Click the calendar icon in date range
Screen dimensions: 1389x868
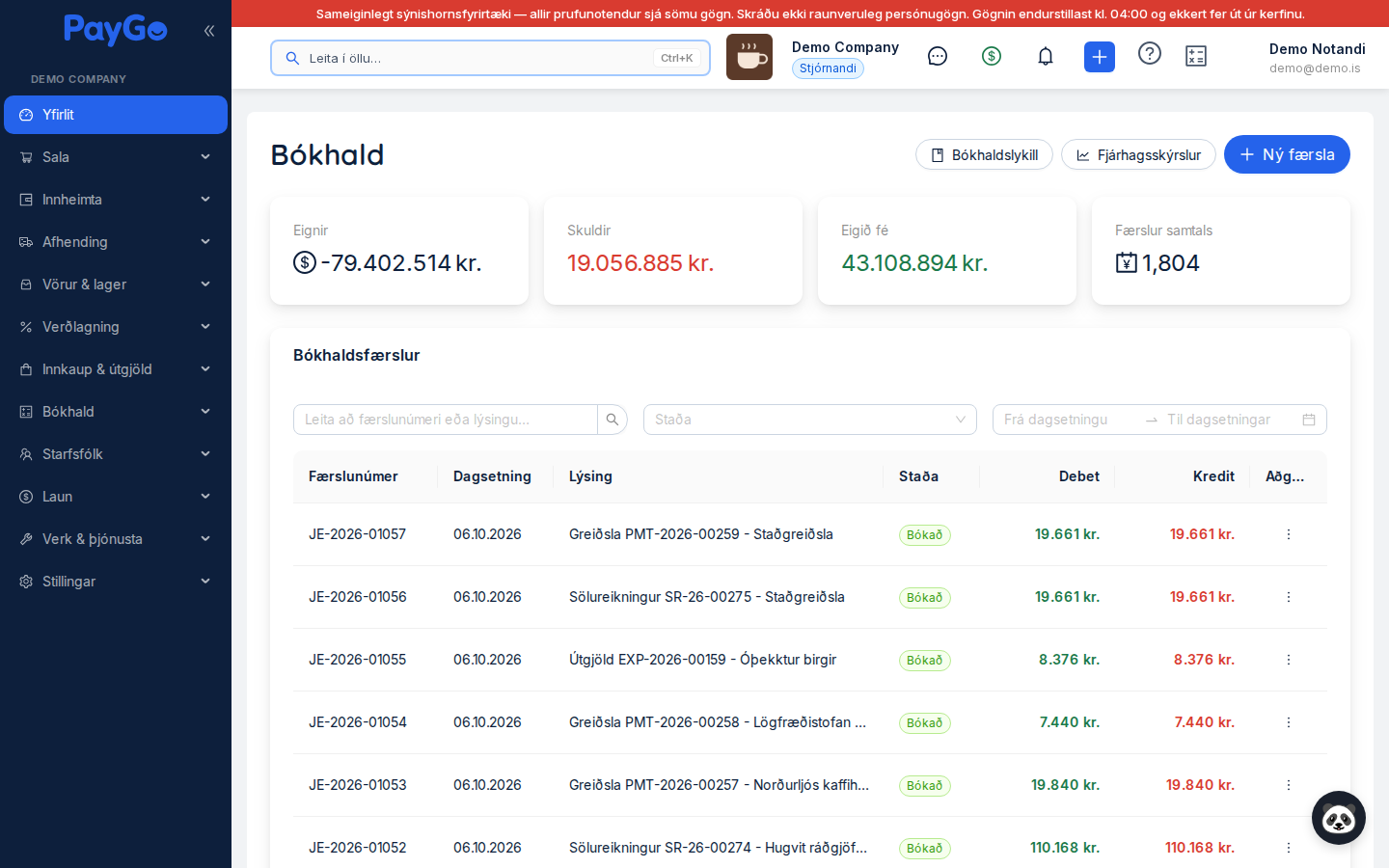[1309, 420]
